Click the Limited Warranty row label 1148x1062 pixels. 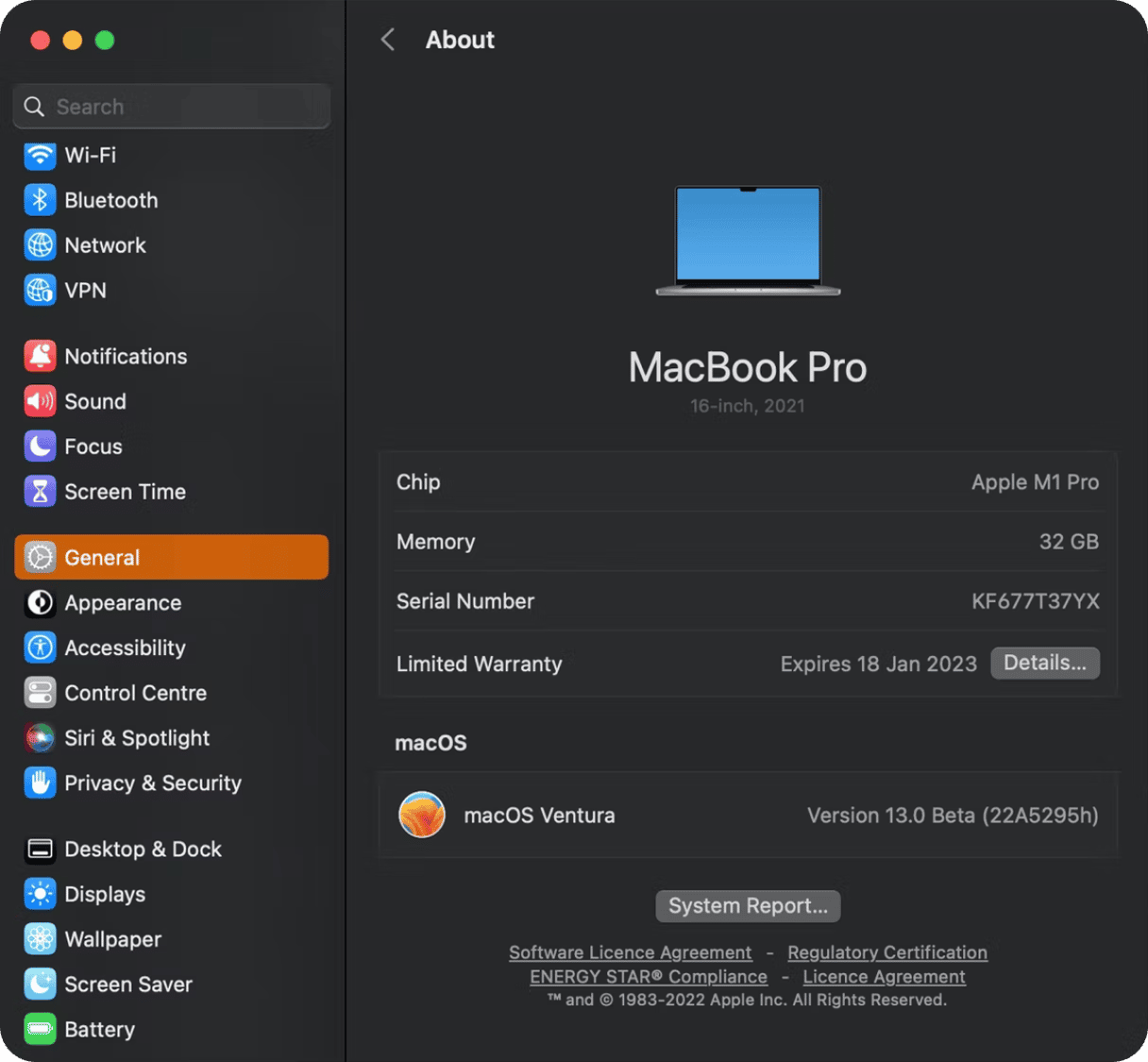point(480,664)
